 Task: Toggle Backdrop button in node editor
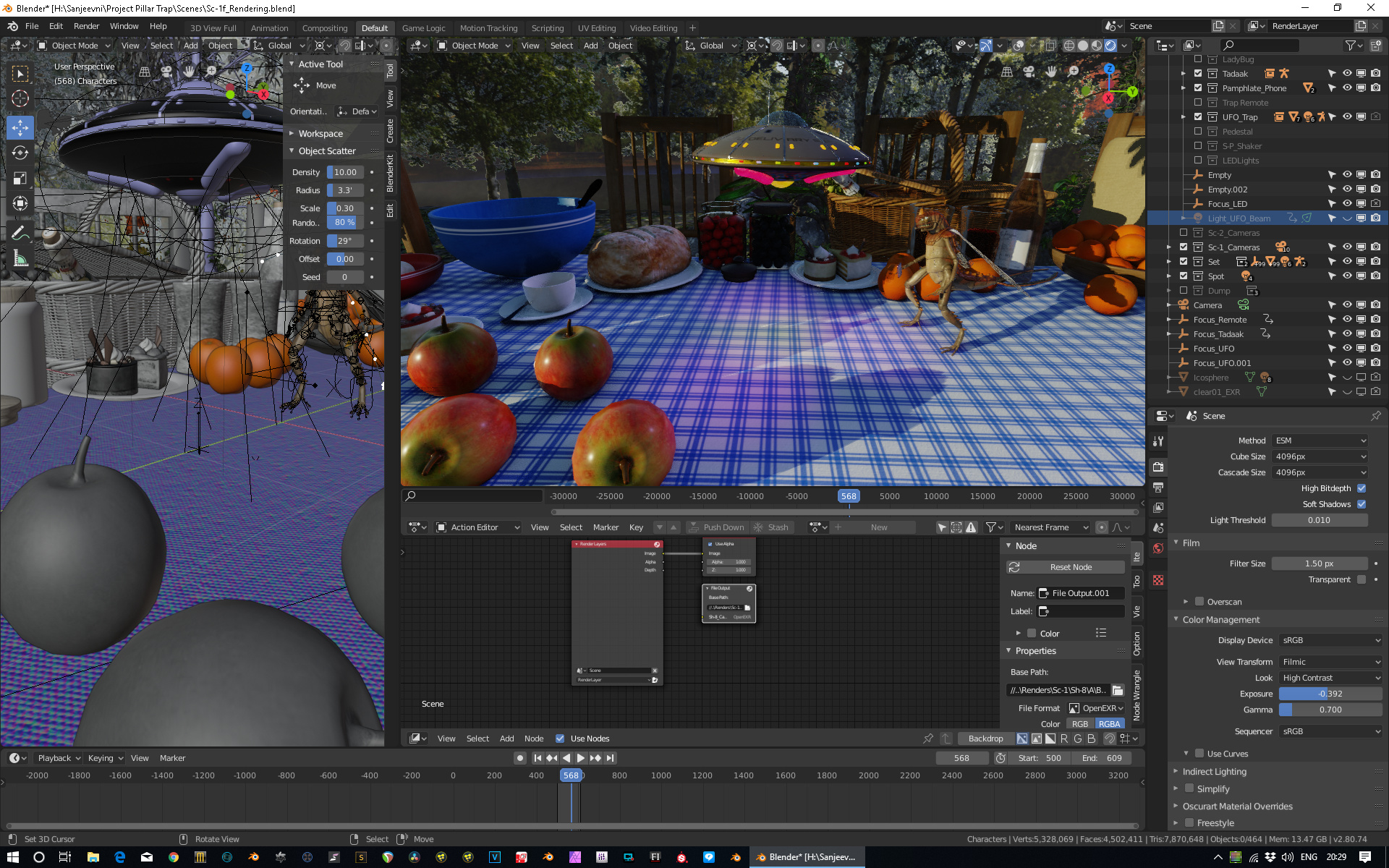pyautogui.click(x=985, y=739)
